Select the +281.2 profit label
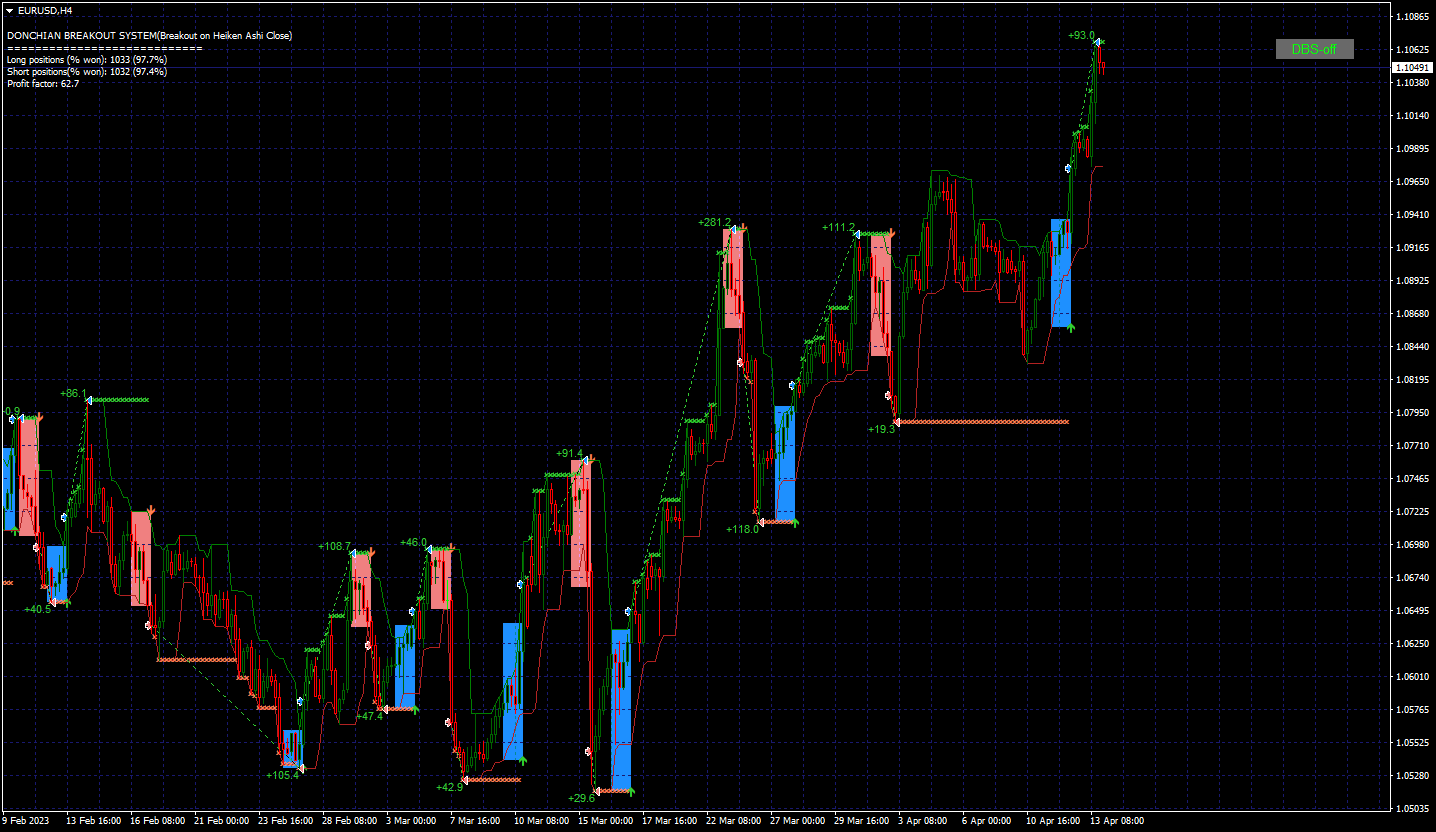The width and height of the screenshot is (1436, 832). pos(714,222)
